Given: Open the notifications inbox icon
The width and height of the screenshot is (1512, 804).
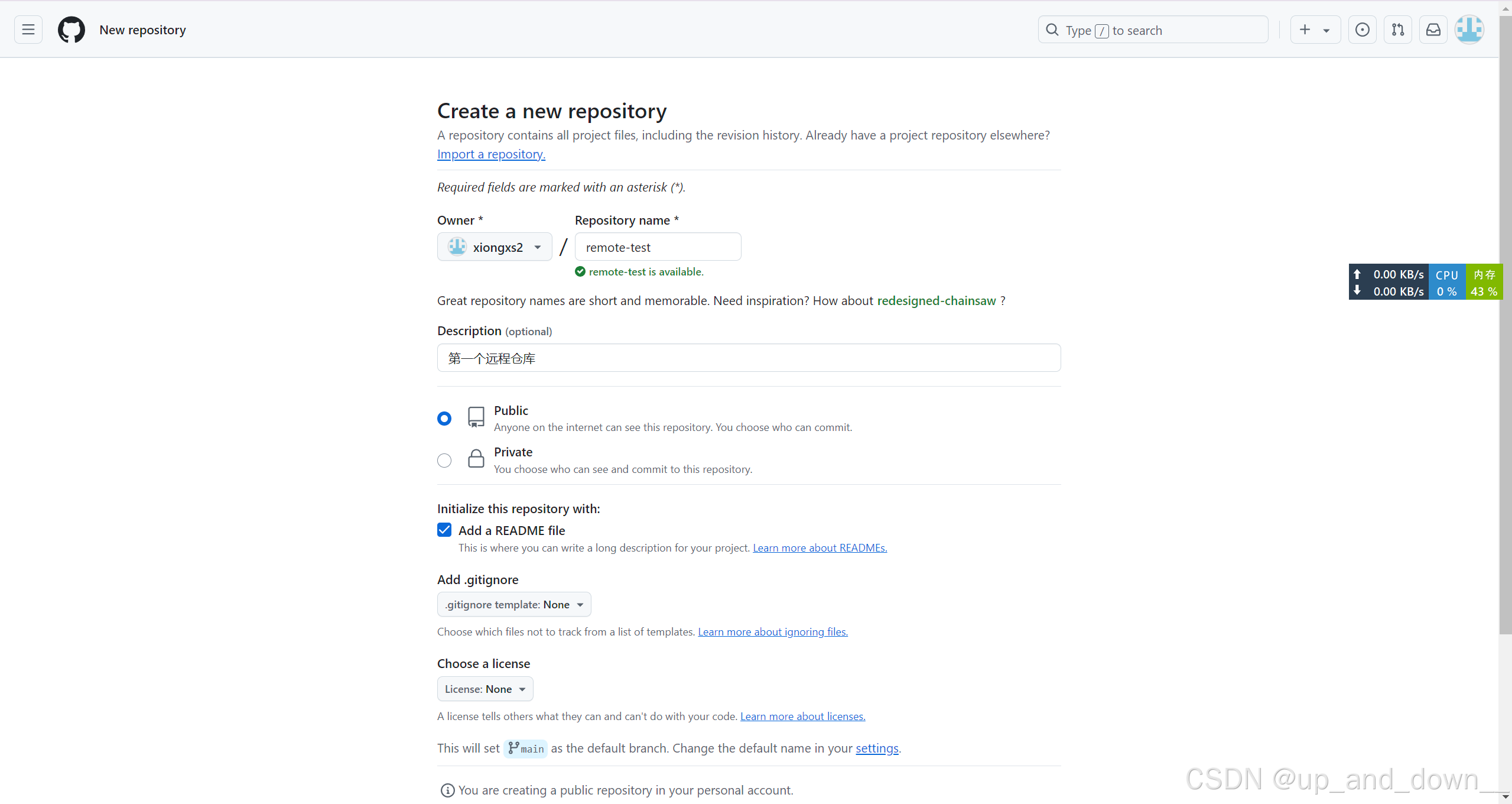Looking at the screenshot, I should 1433,30.
